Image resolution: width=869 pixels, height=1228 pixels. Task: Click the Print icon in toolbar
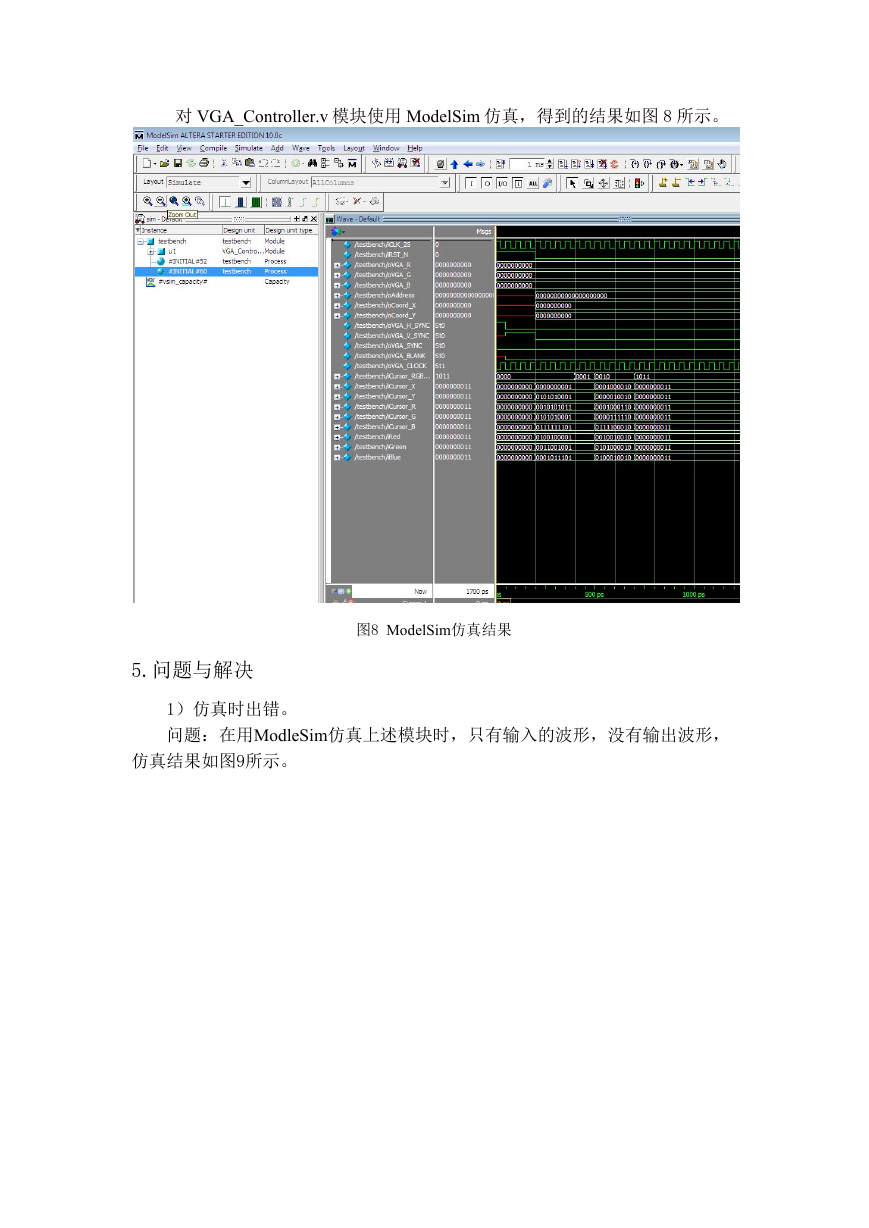204,162
